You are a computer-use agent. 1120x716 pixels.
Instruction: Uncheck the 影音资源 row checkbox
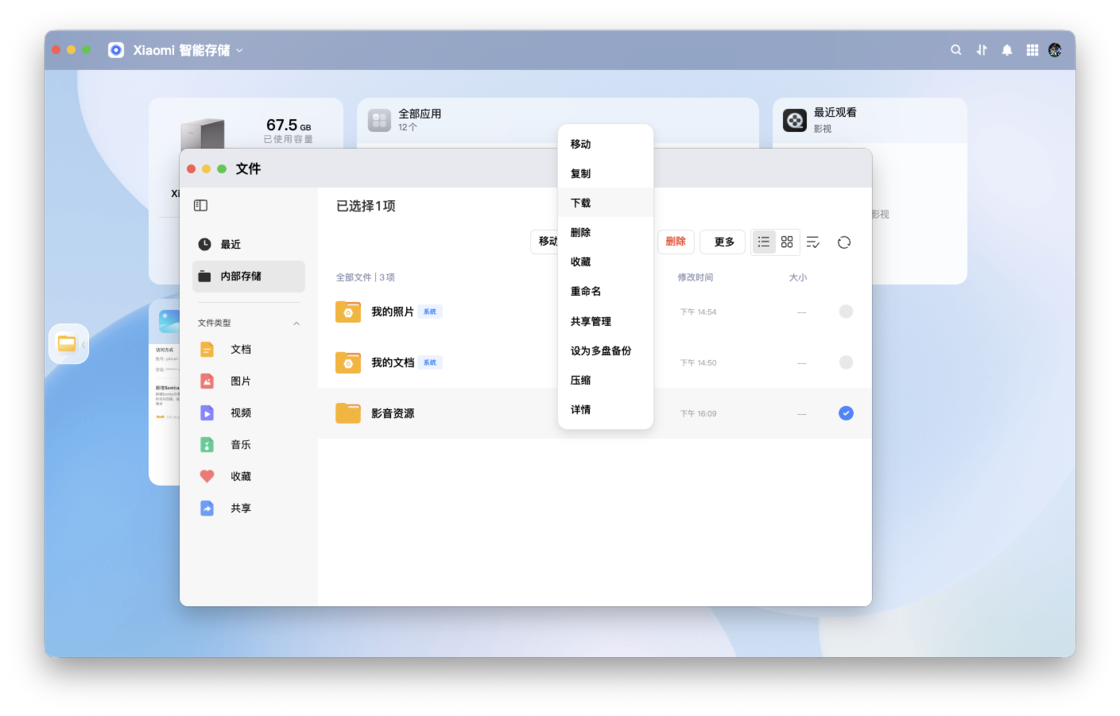tap(846, 413)
